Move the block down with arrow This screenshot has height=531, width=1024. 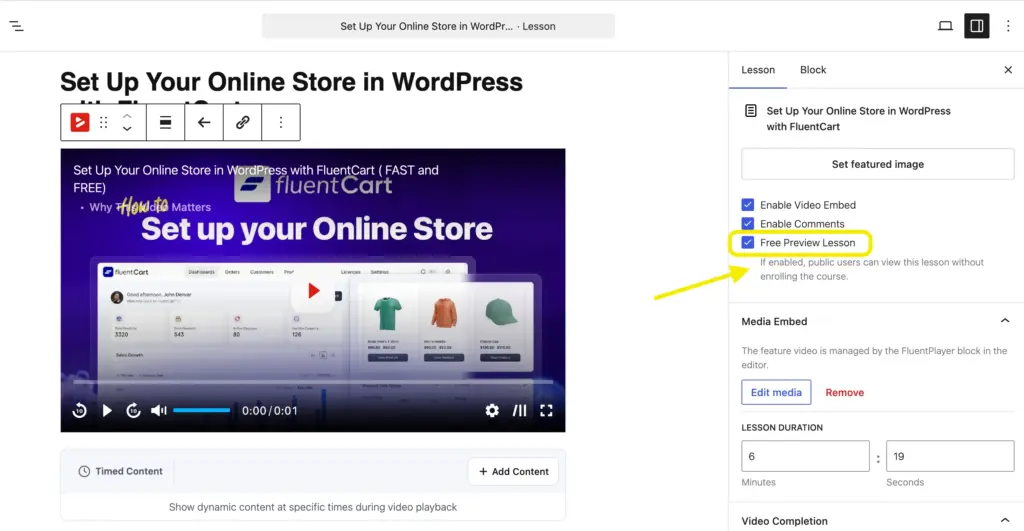(x=127, y=129)
